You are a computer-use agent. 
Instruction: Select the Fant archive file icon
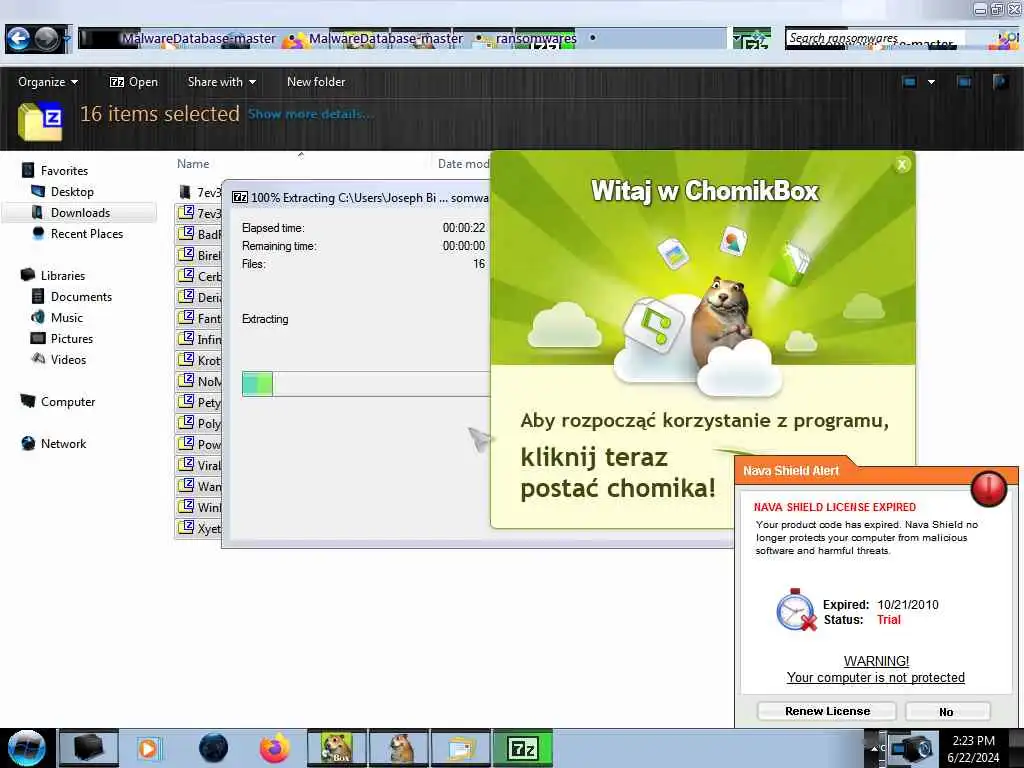[x=186, y=318]
